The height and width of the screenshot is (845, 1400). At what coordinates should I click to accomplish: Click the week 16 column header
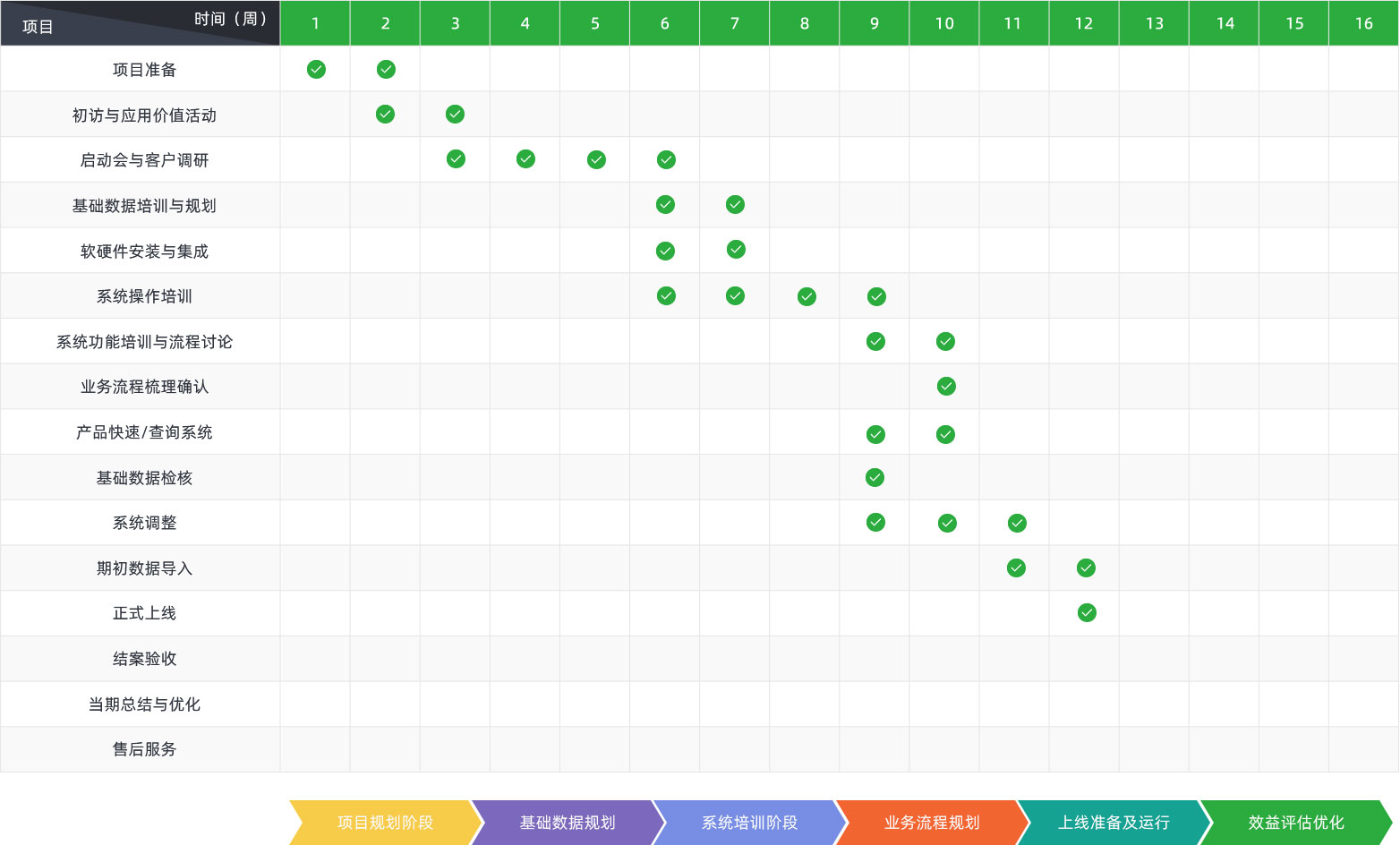(x=1363, y=23)
